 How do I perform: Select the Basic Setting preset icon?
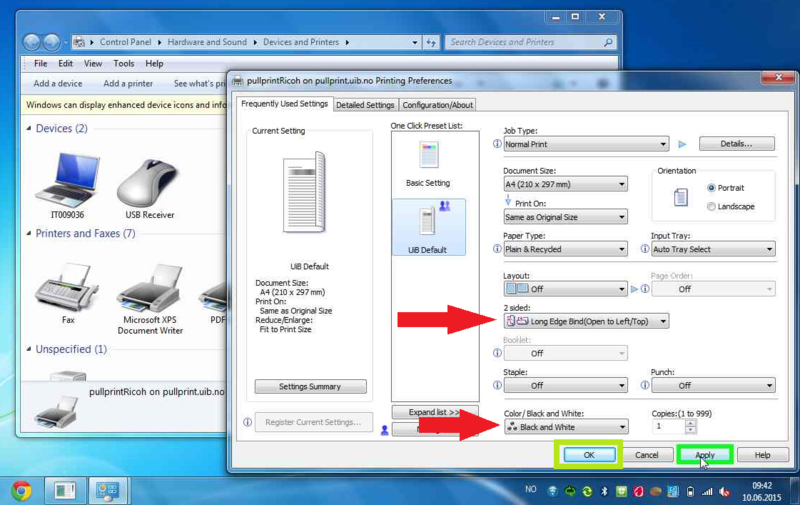pos(428,155)
